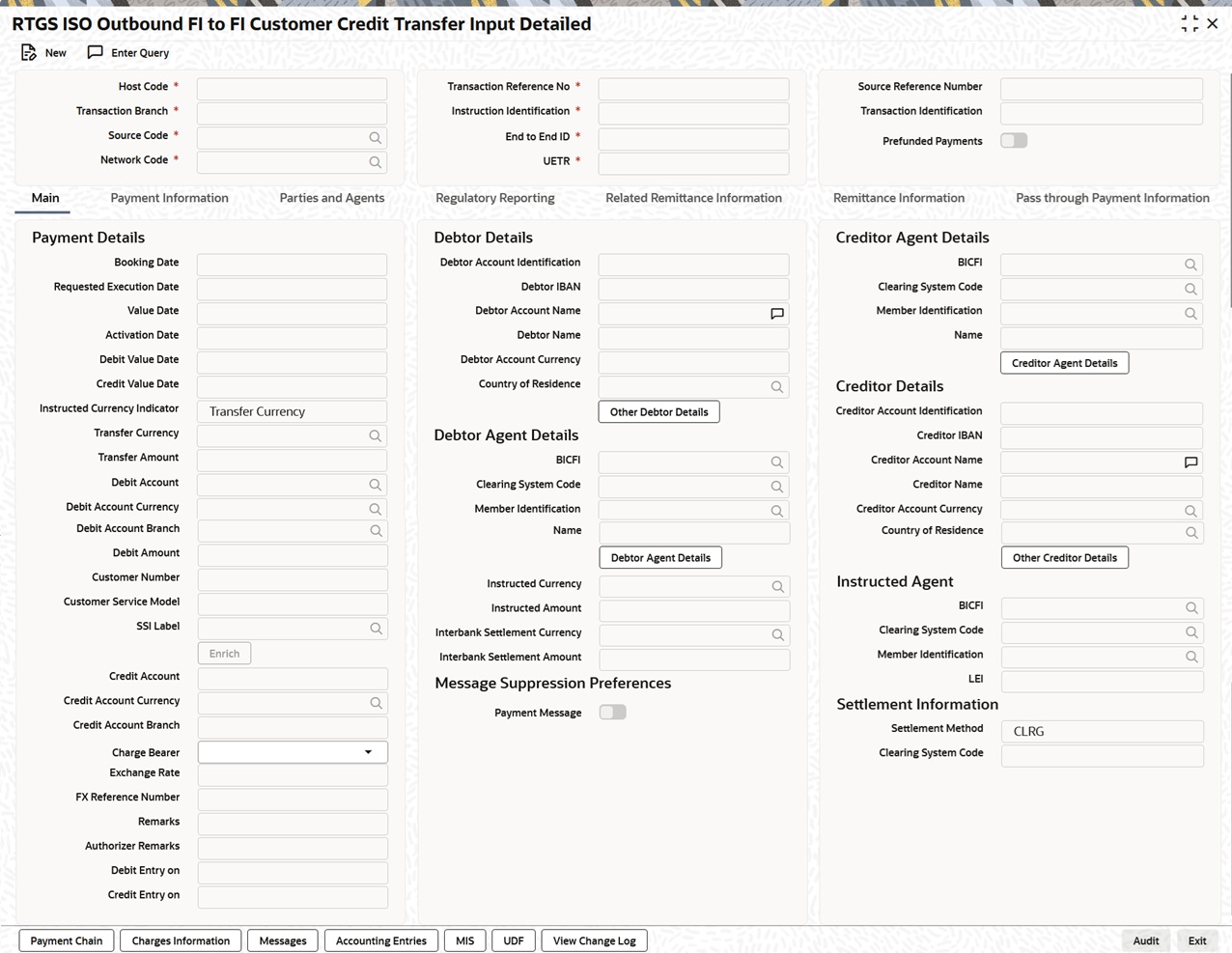
Task: Open the Network Code lookup search icon
Action: pyautogui.click(x=376, y=162)
